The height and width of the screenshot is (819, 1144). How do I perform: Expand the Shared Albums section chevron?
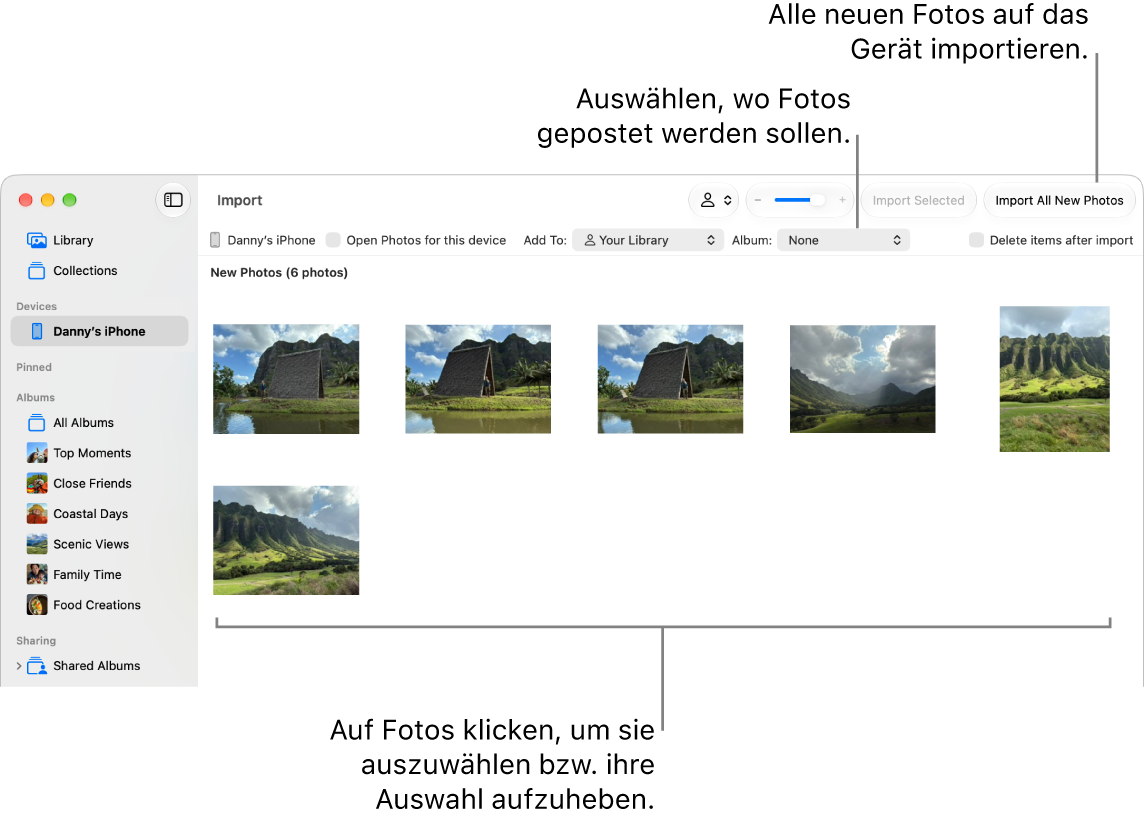pyautogui.click(x=19, y=666)
